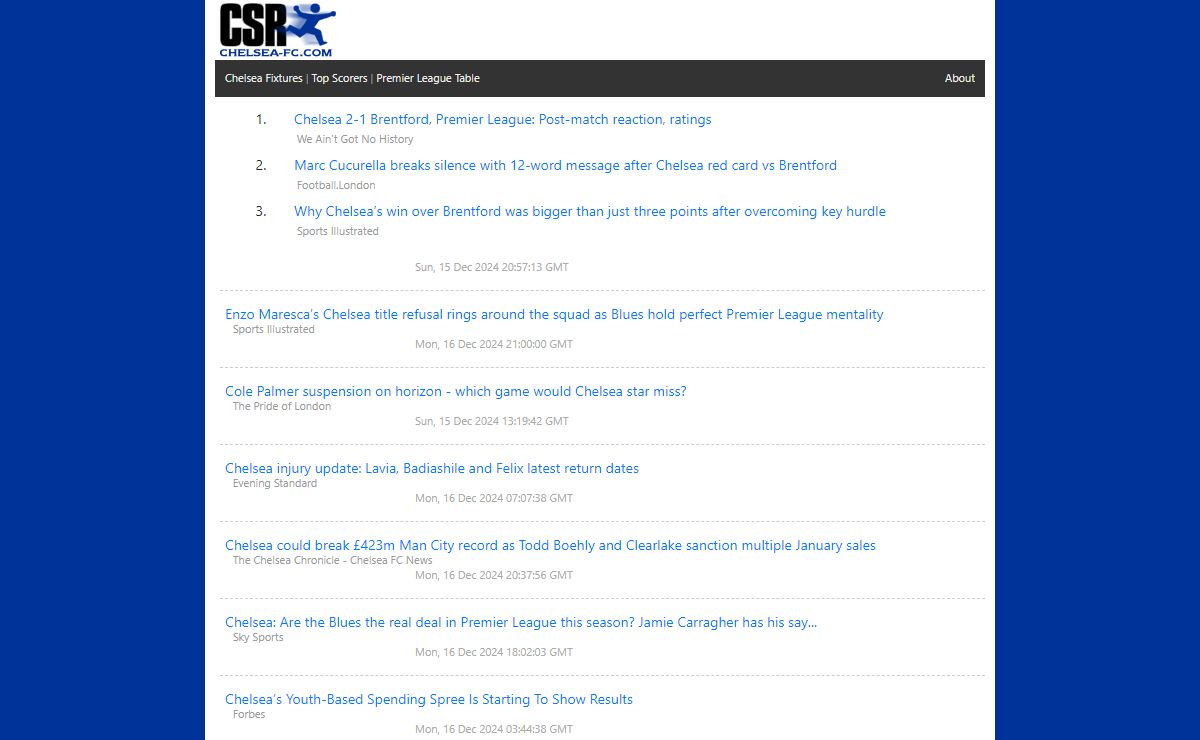Image resolution: width=1200 pixels, height=740 pixels.
Task: Select the Evening Standard source label
Action: point(275,484)
